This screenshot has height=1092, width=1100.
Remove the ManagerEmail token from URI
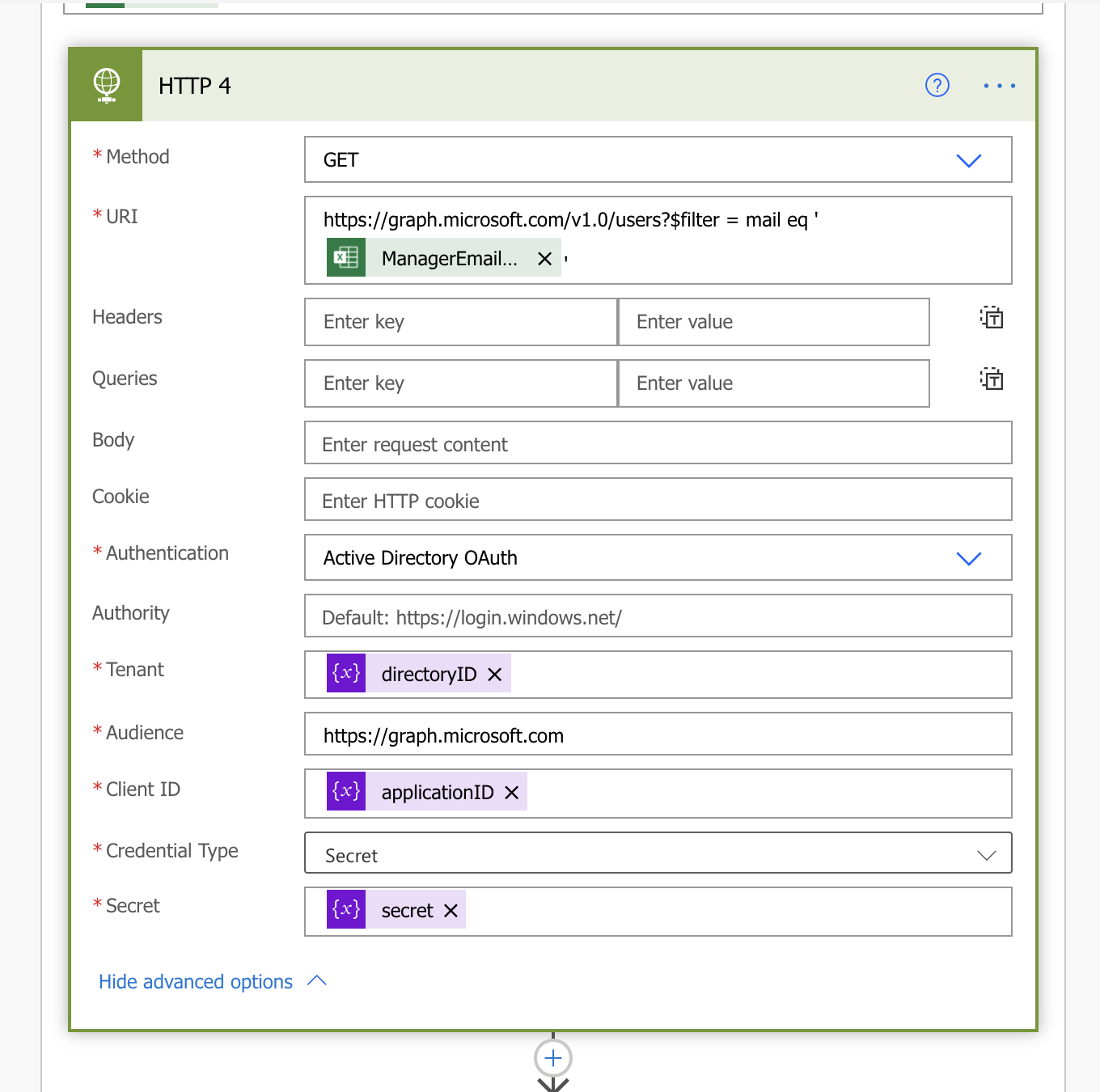pos(545,258)
